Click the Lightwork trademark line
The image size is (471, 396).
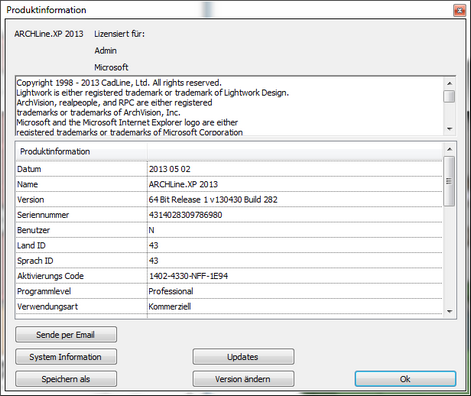[x=153, y=93]
